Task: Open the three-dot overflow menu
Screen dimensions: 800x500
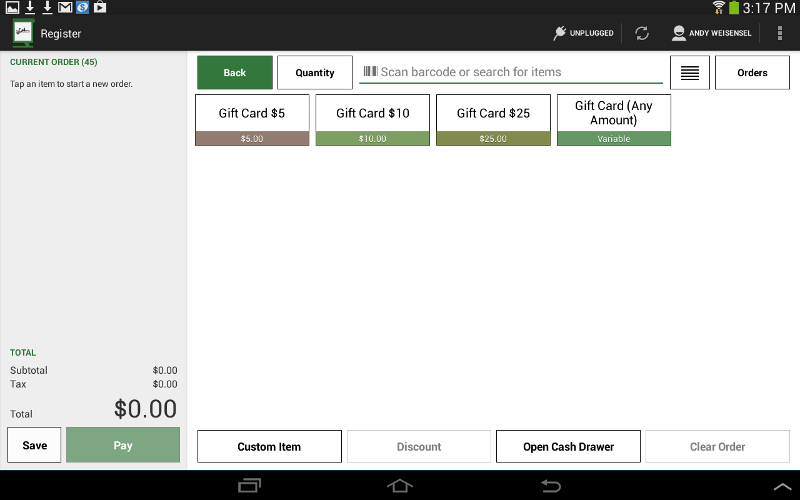Action: pyautogui.click(x=780, y=33)
